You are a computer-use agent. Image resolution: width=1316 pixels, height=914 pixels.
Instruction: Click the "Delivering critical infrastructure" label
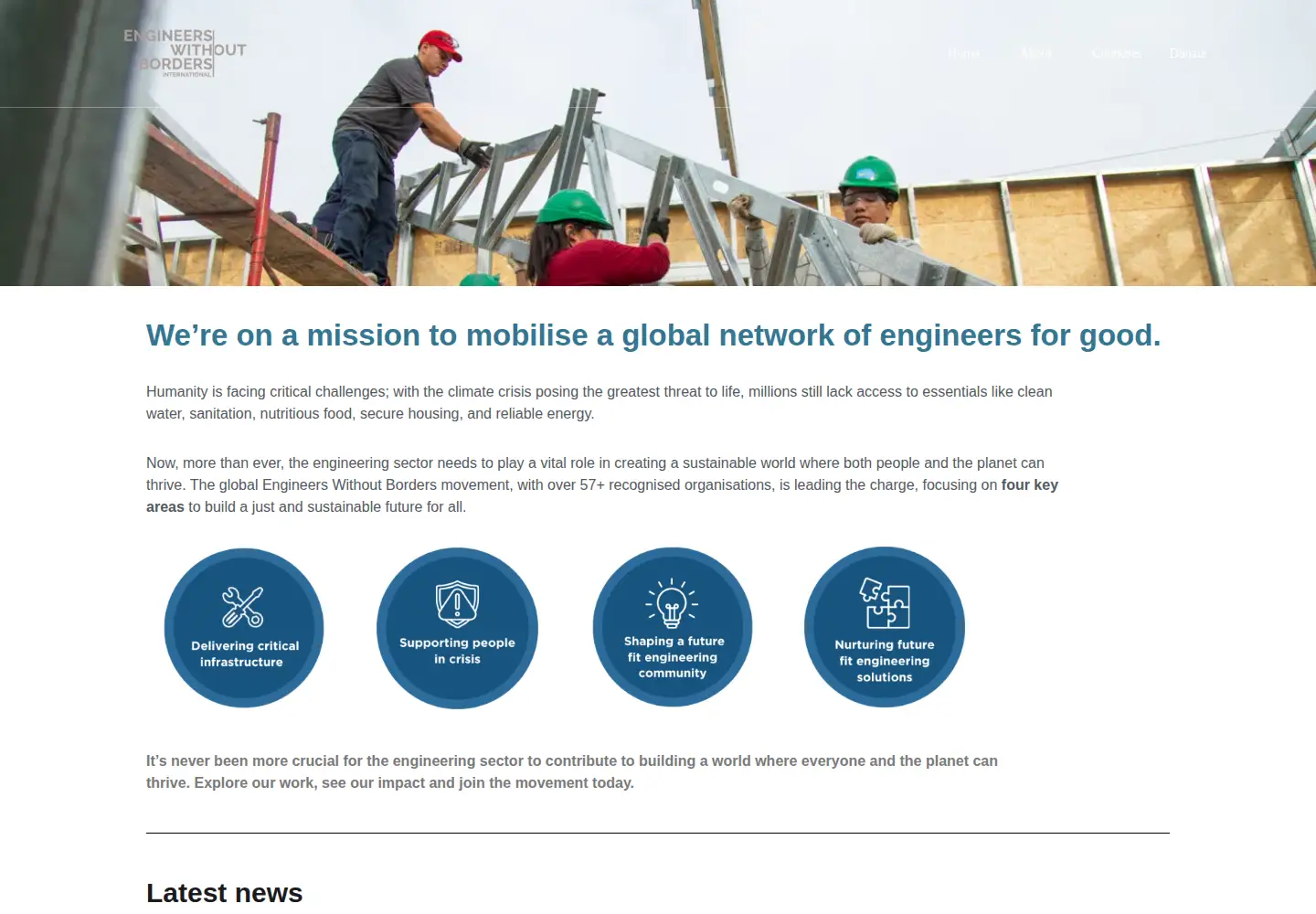coord(244,654)
